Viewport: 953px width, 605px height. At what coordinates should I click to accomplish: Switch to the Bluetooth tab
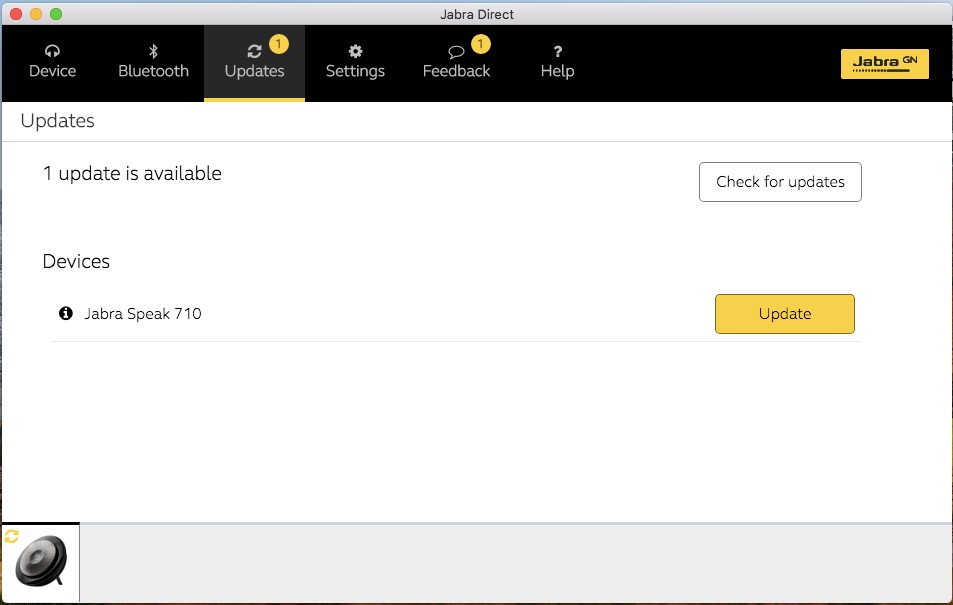[x=153, y=63]
